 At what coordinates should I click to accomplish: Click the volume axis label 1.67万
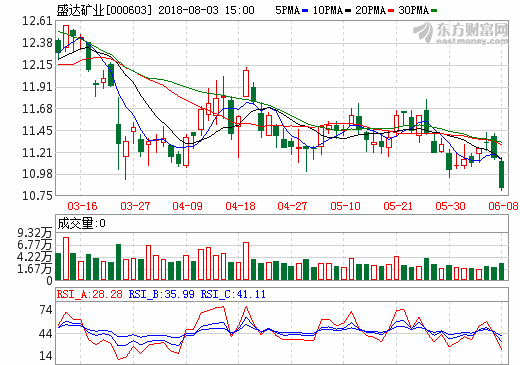pyautogui.click(x=35, y=268)
